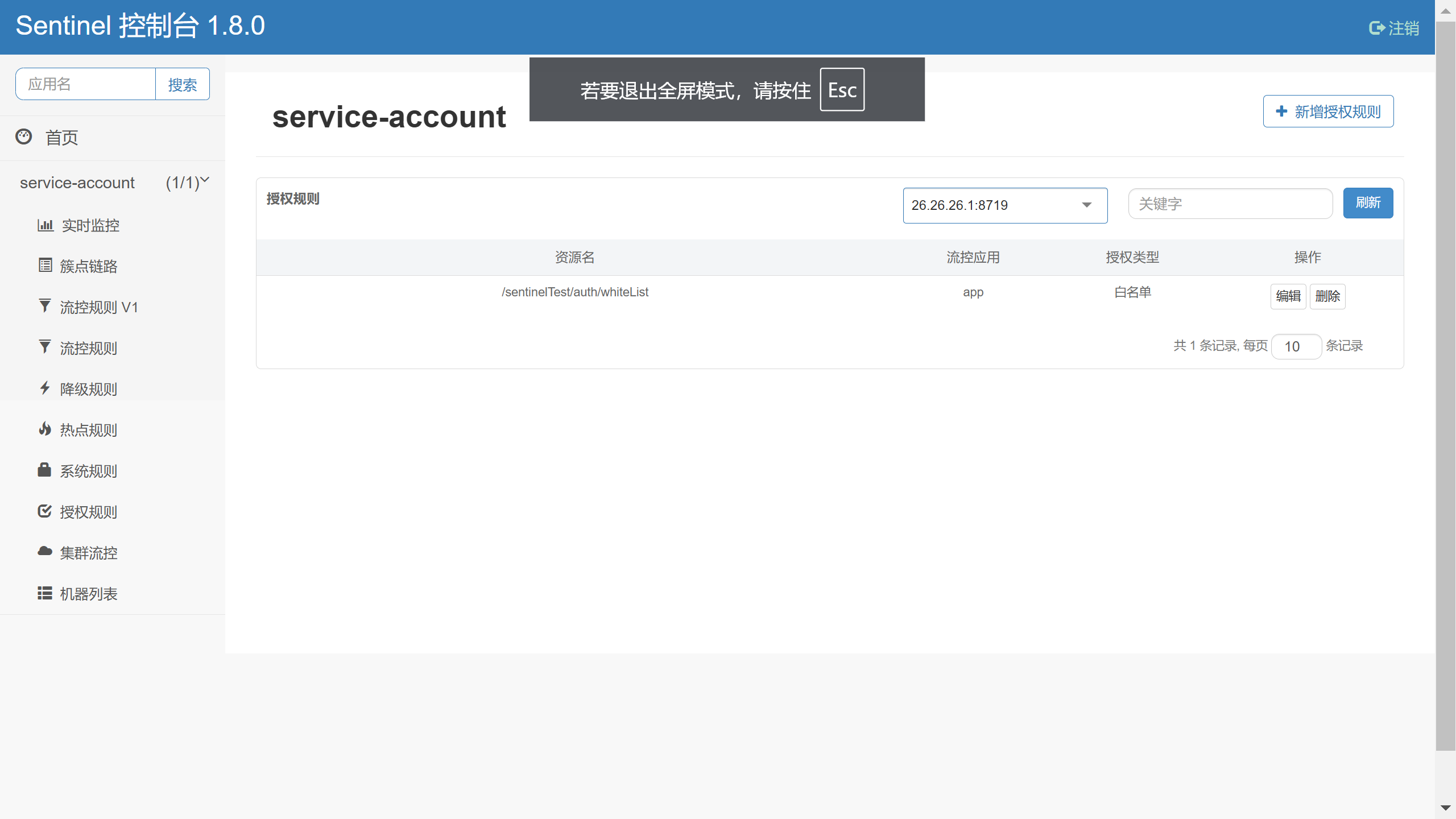The image size is (1456, 819).
Task: Delete the /sentinelTest/auth/whiteList rule
Action: click(1327, 296)
